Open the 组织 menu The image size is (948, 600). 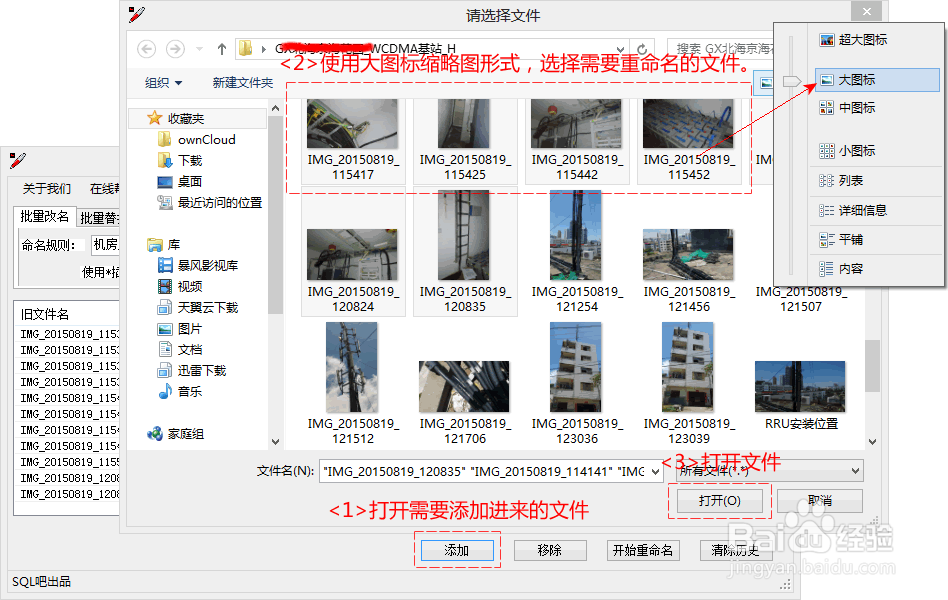point(163,82)
